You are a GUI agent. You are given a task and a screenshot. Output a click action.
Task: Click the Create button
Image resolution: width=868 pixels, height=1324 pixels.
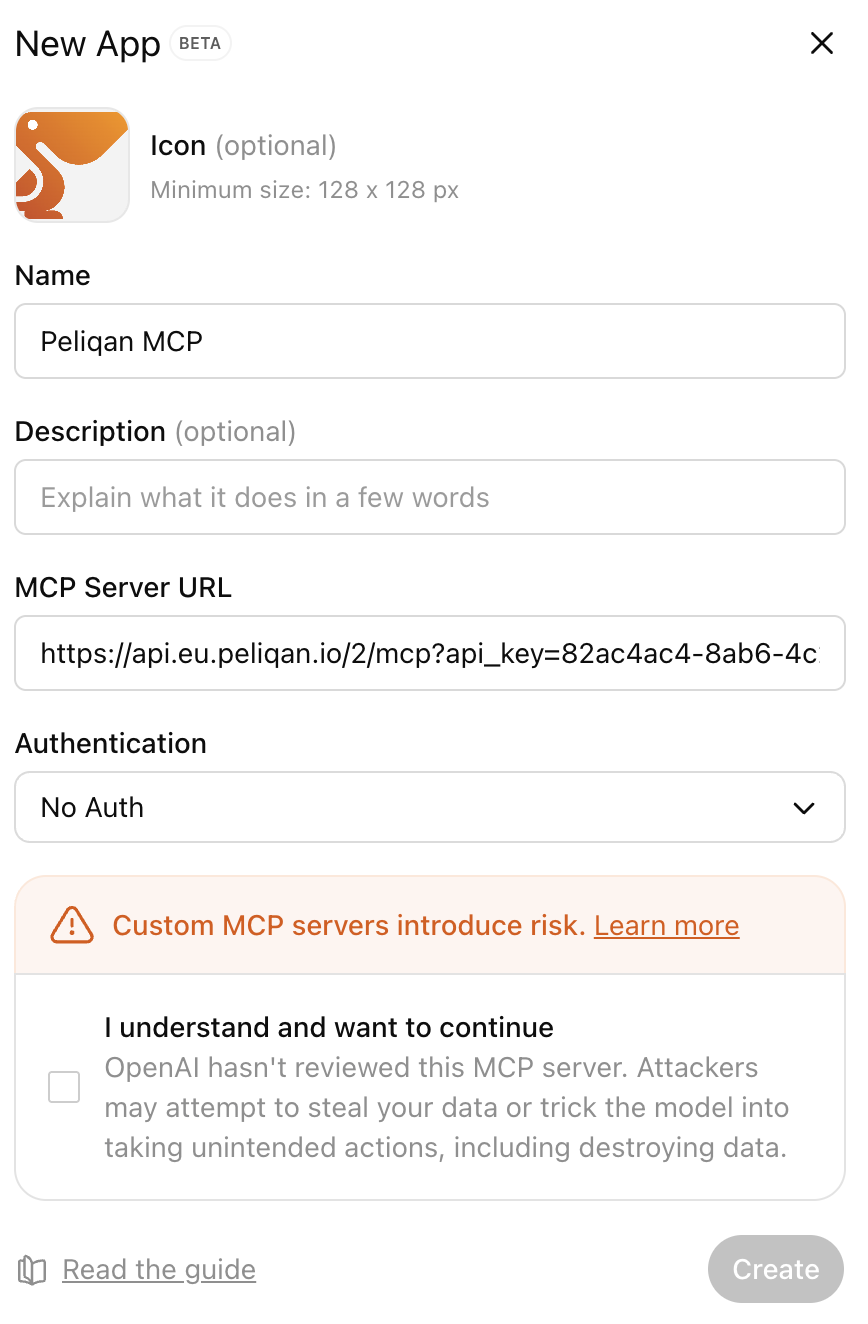tap(776, 1269)
